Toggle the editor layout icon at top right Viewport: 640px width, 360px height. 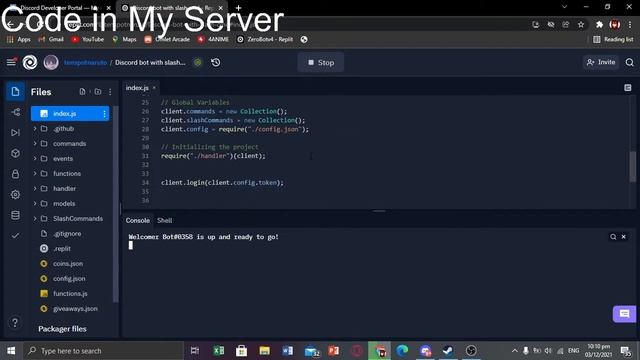tap(628, 88)
